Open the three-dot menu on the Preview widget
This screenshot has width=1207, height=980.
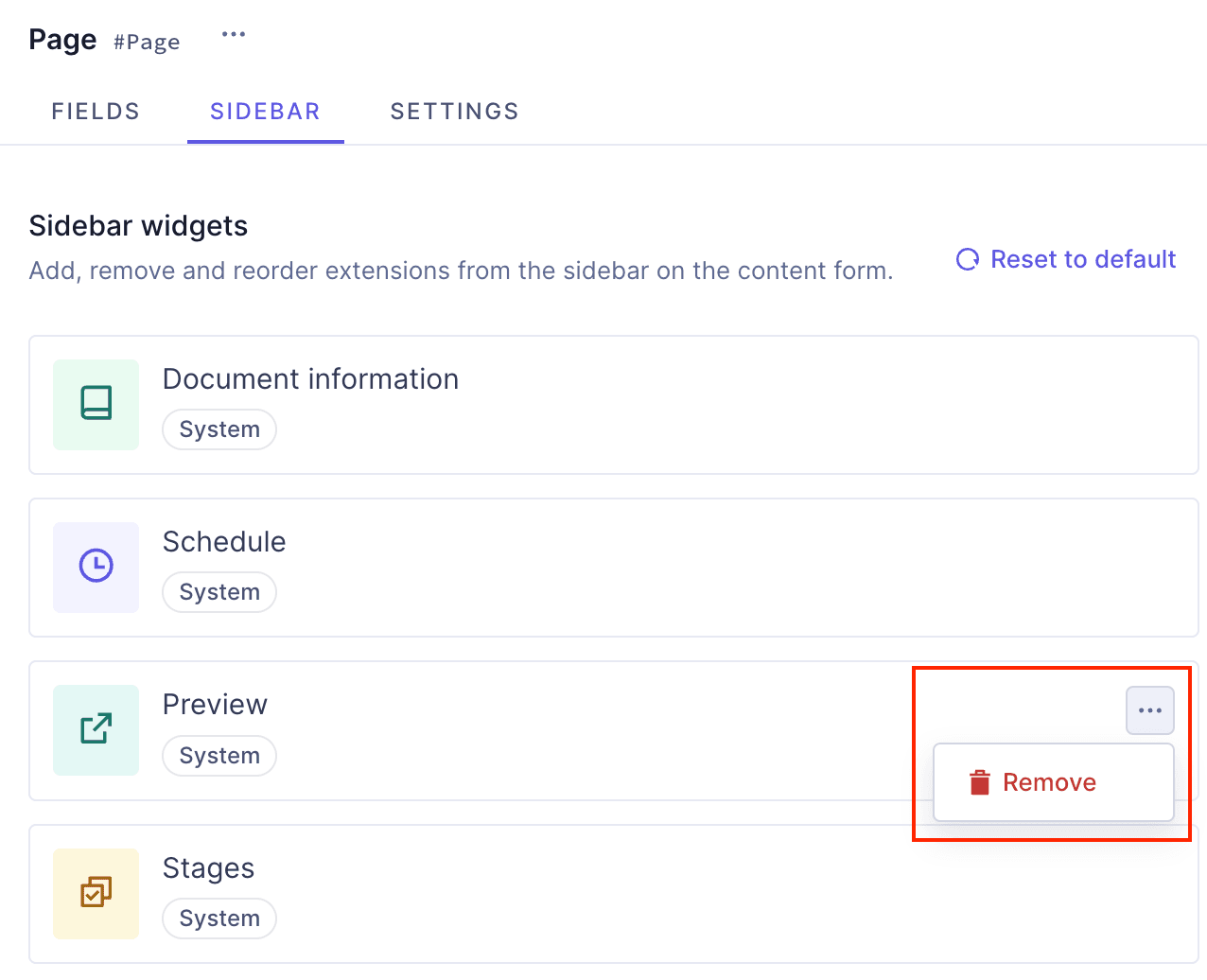[1149, 709]
